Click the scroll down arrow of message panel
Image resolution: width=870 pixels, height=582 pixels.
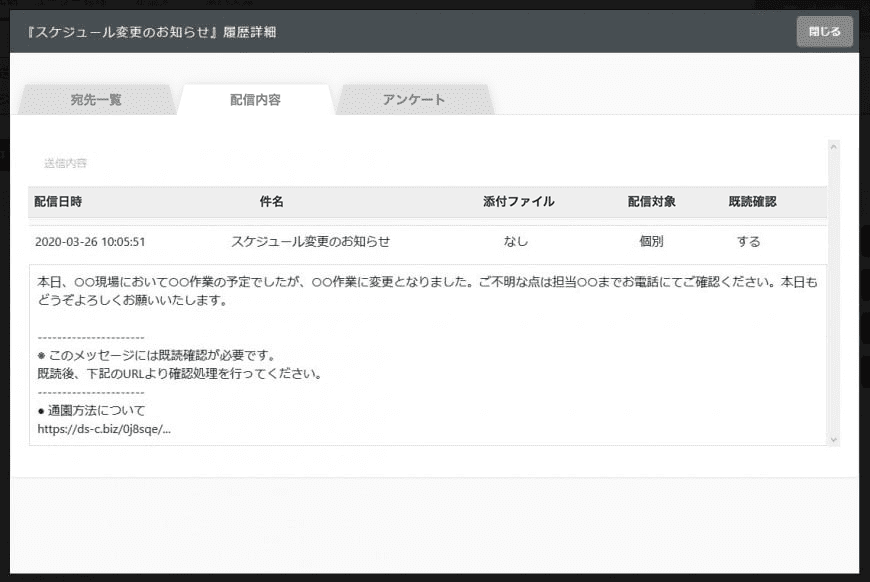[x=833, y=439]
